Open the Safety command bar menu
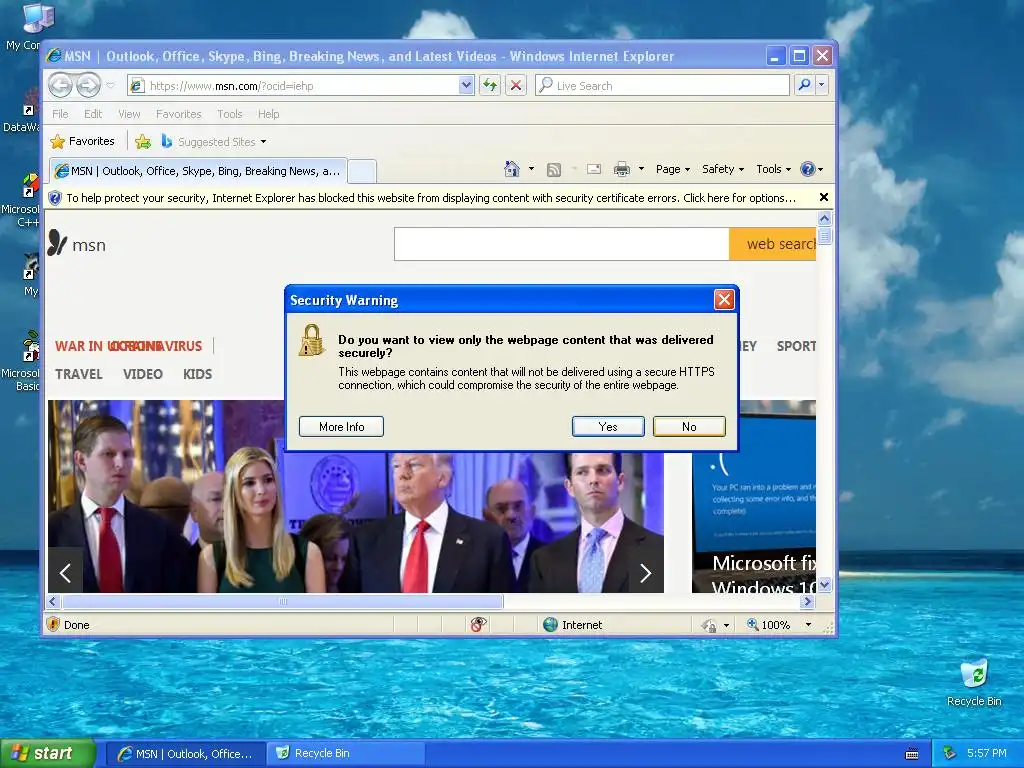This screenshot has height=768, width=1024. click(x=723, y=169)
